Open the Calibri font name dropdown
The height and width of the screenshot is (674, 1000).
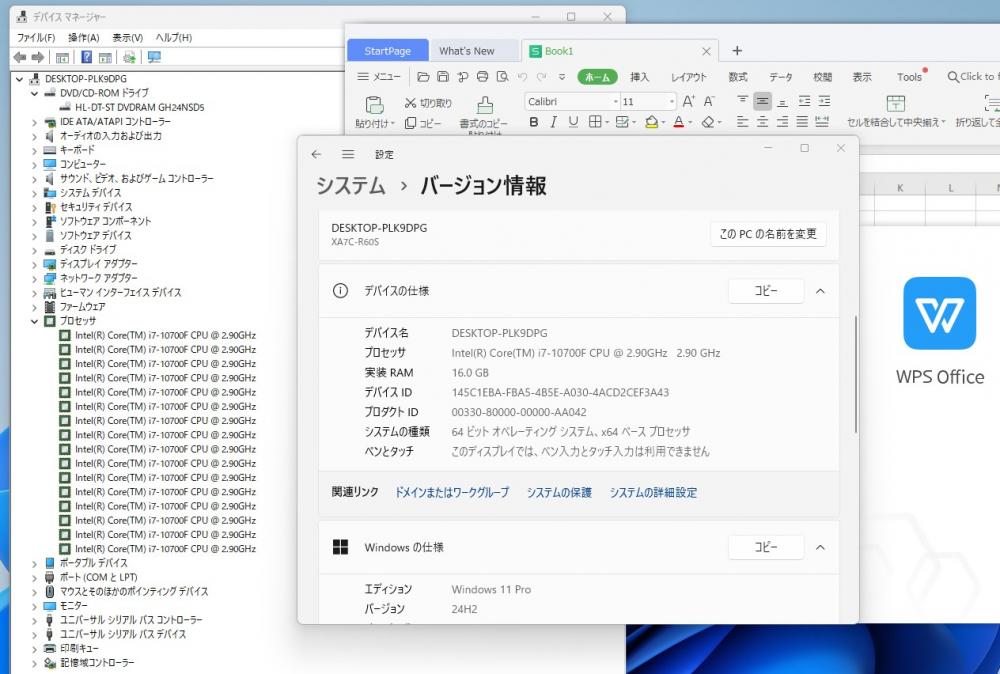[x=615, y=101]
